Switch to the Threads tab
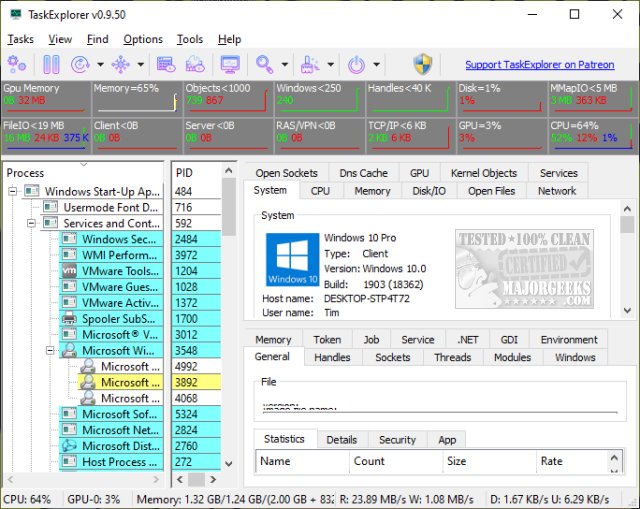This screenshot has height=509, width=640. pos(452,357)
